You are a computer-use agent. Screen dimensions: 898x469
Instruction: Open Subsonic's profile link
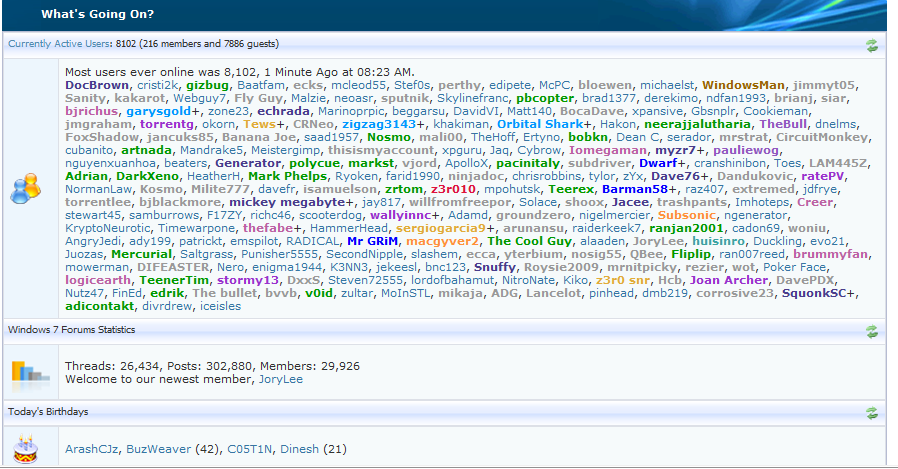(687, 215)
